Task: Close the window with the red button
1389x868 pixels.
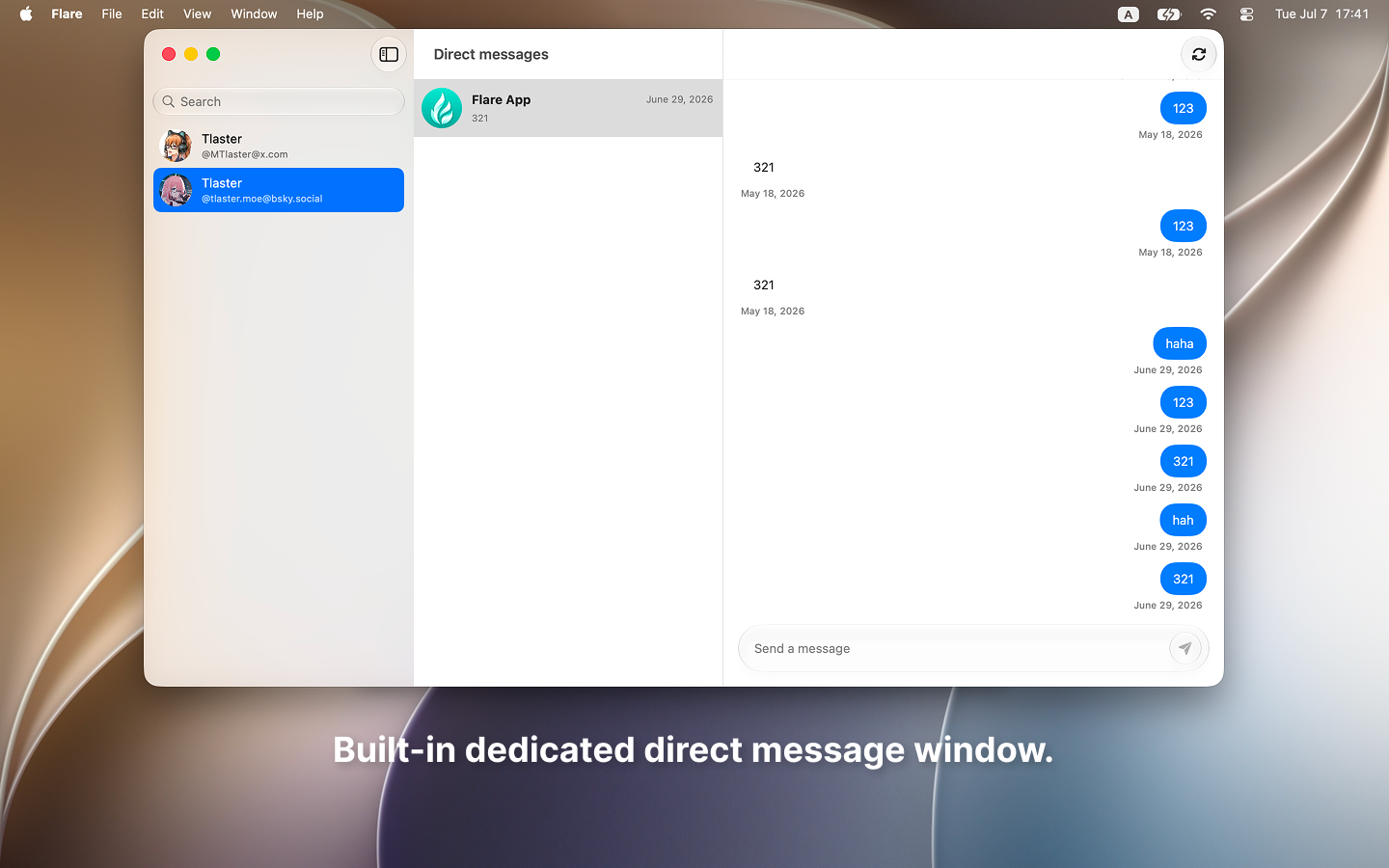Action: (x=169, y=54)
